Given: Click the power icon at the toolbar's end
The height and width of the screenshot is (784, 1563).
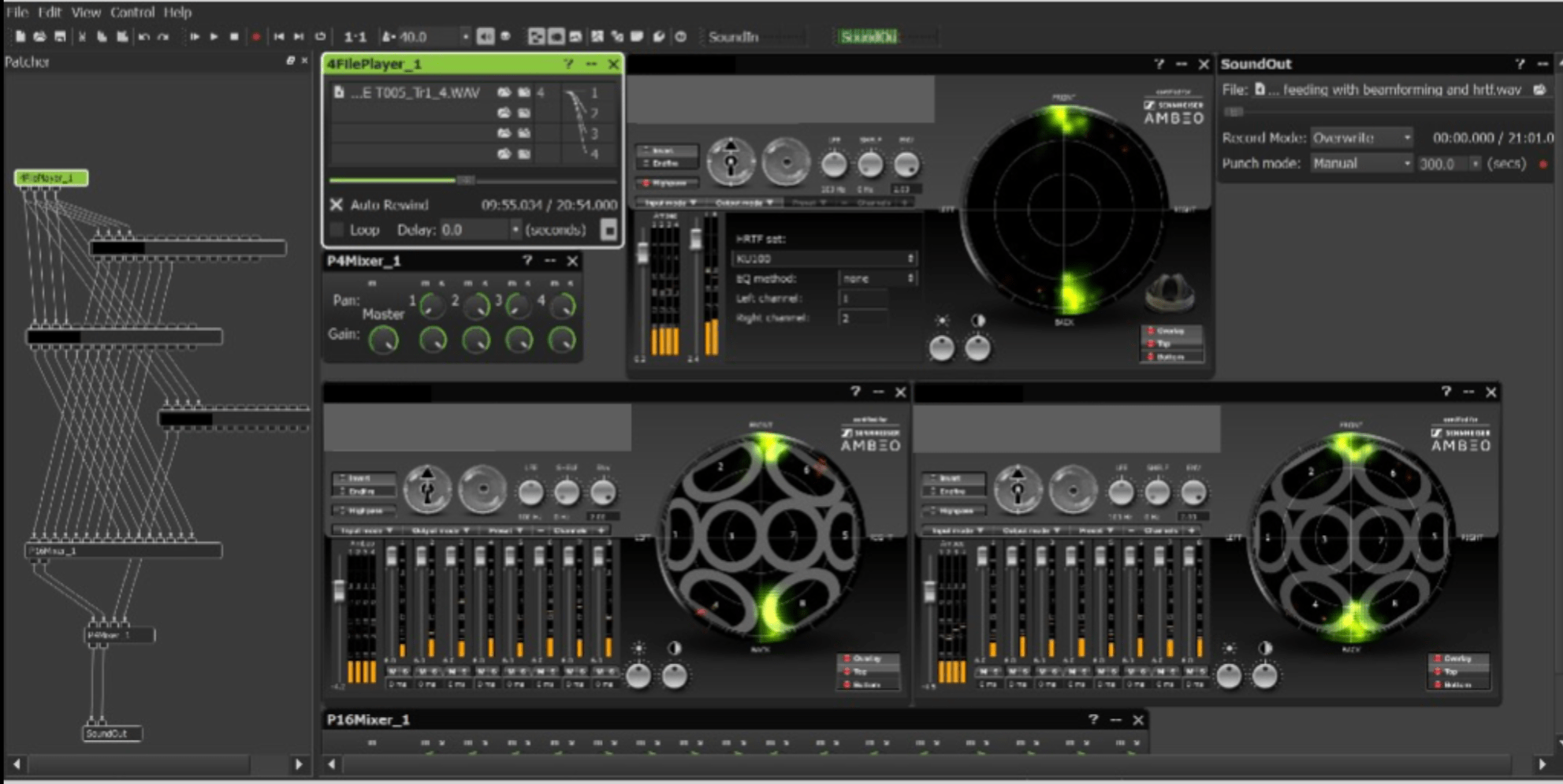Looking at the screenshot, I should point(681,36).
